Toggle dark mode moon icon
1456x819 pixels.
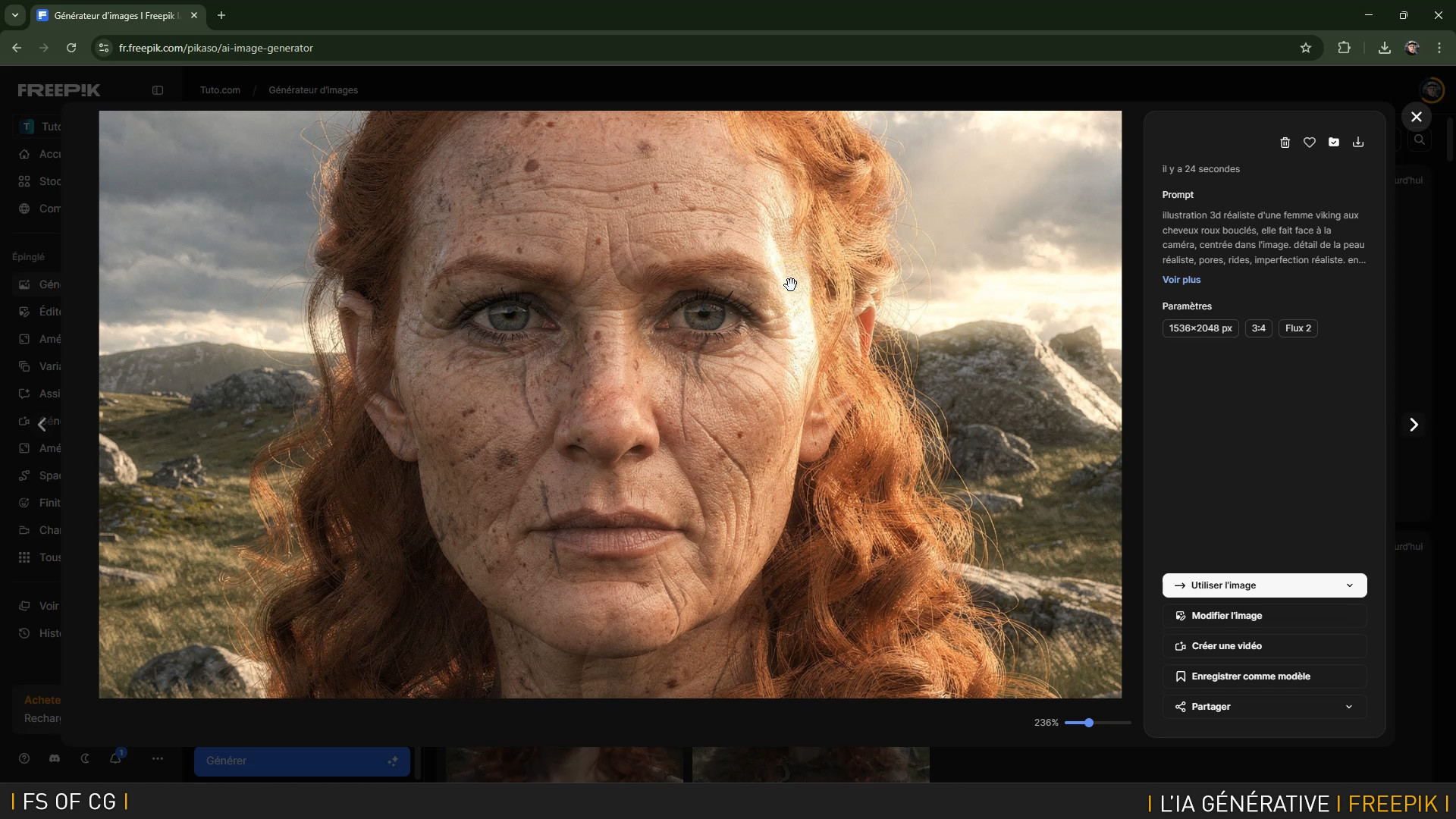(x=85, y=758)
